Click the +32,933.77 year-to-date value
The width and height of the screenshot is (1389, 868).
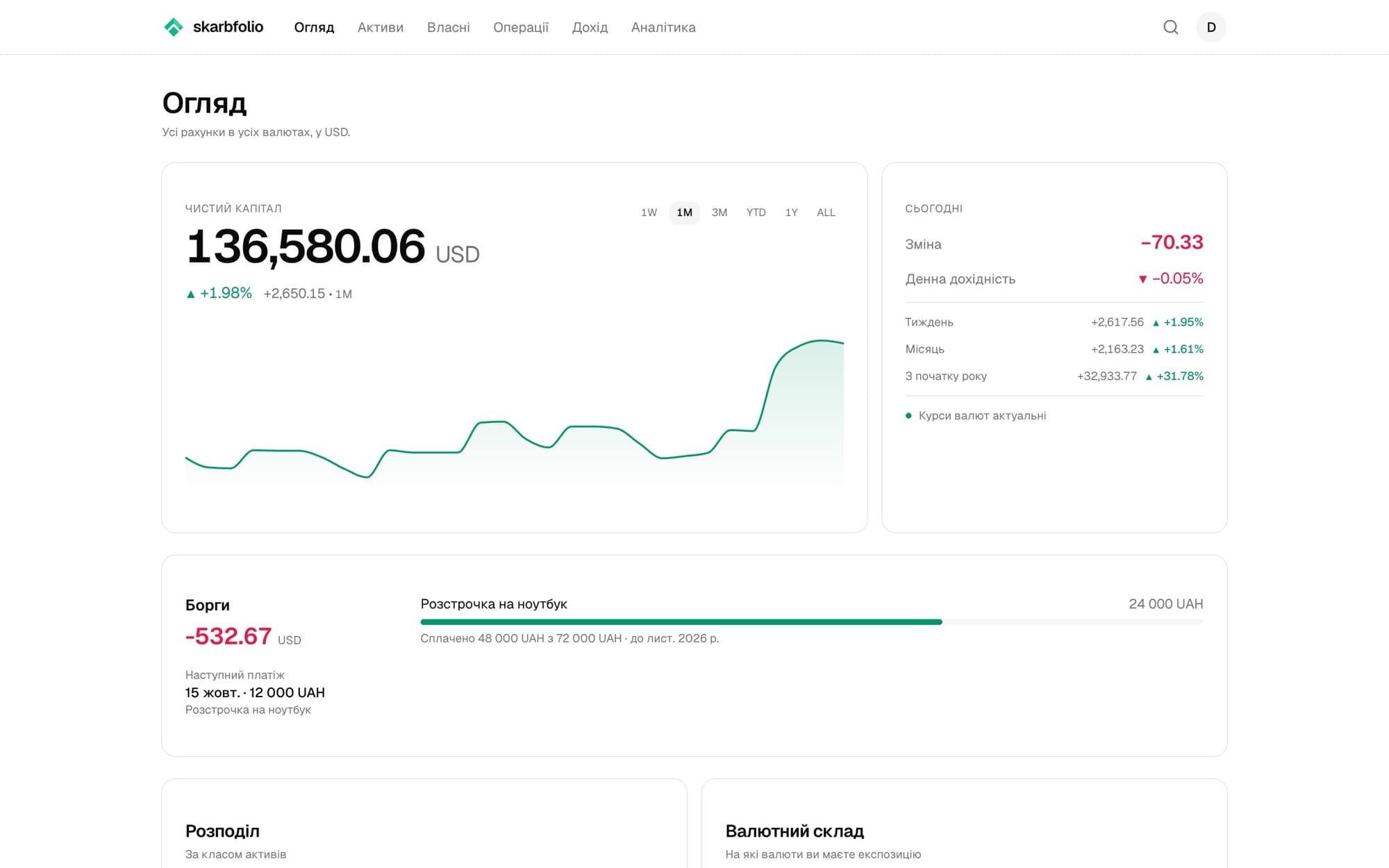coord(1106,376)
